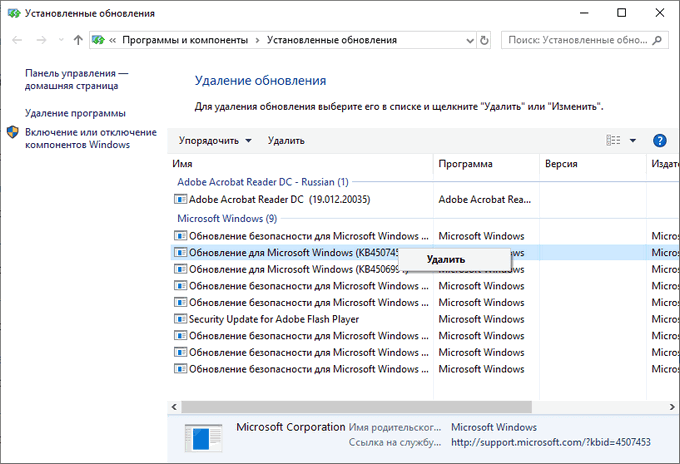This screenshot has width=680, height=464.
Task: Open the Удаление программы link
Action: pyautogui.click(x=75, y=113)
